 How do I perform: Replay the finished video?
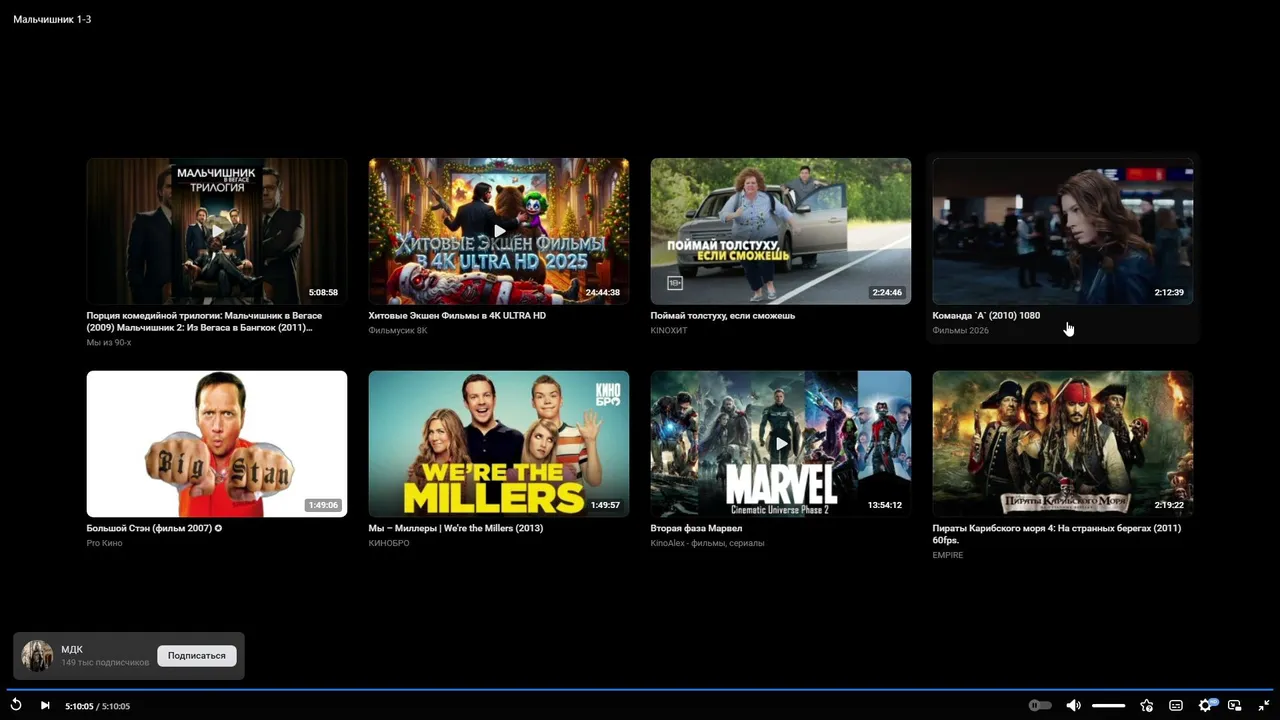pos(16,705)
